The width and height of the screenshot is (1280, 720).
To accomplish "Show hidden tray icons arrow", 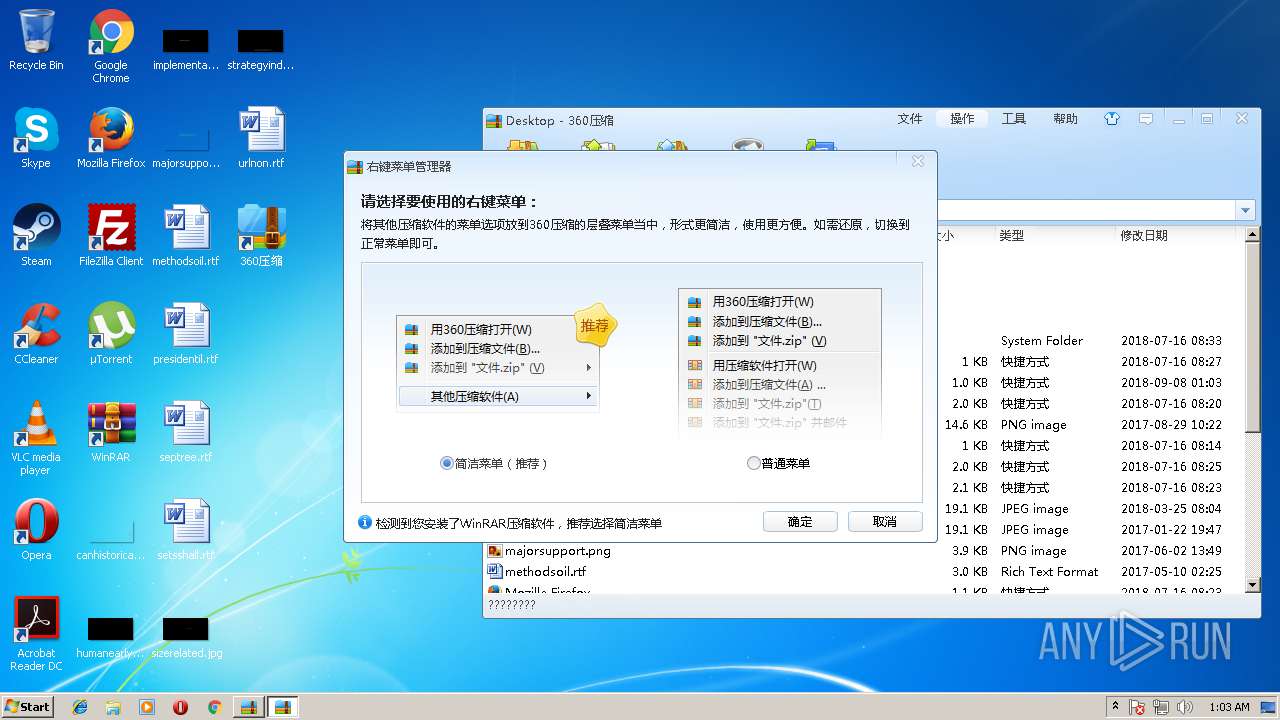I will [1115, 707].
